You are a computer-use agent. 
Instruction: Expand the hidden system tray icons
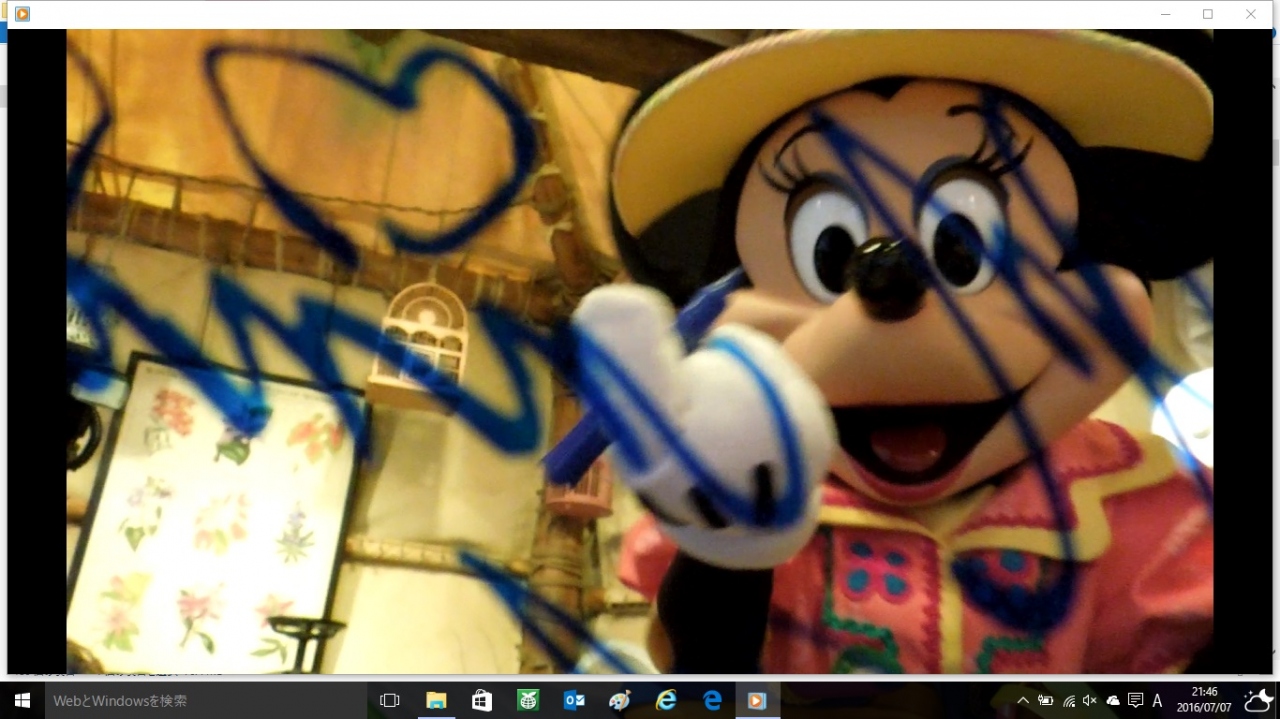tap(1023, 701)
